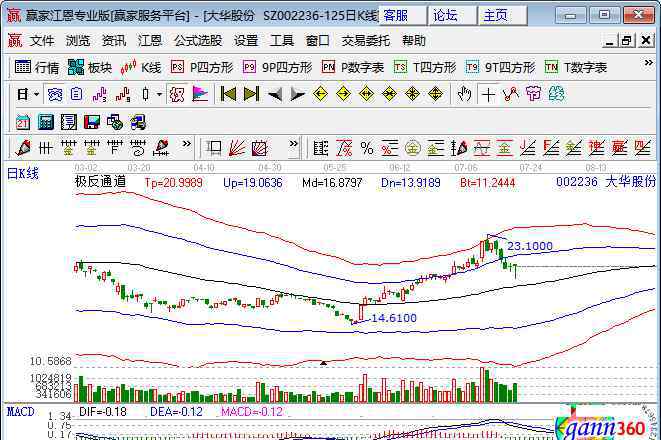Open the 行情 quotes view
Screen dimensions: 661x440
(37, 67)
